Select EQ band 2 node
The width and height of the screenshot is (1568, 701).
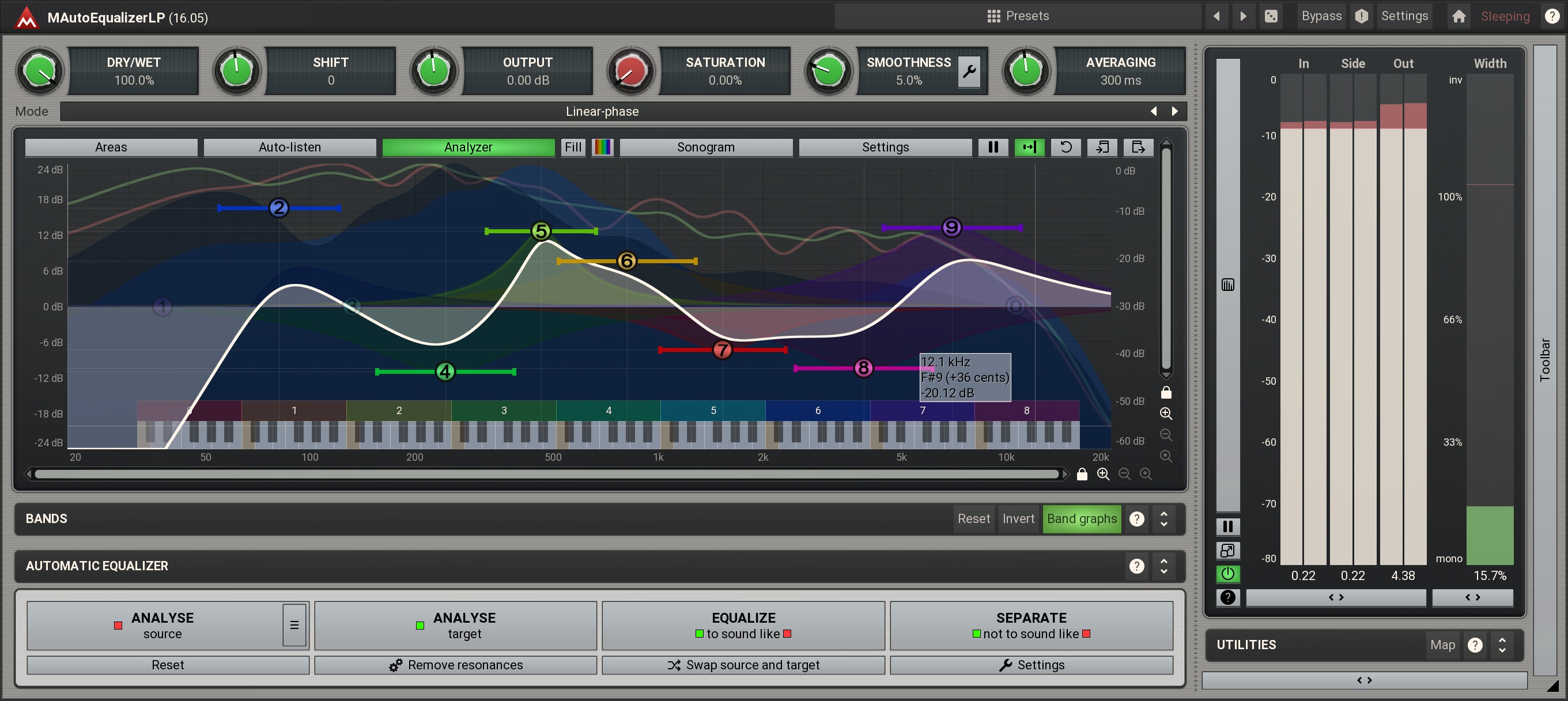278,208
